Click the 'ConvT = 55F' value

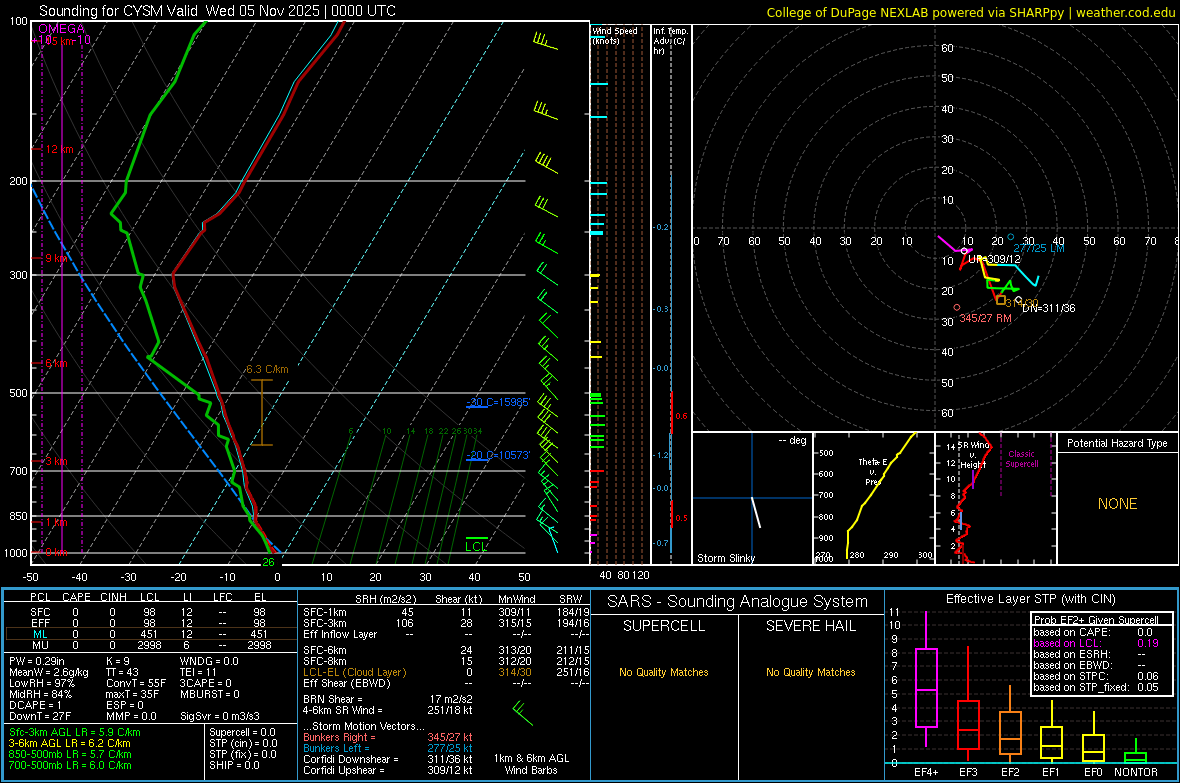[136, 683]
